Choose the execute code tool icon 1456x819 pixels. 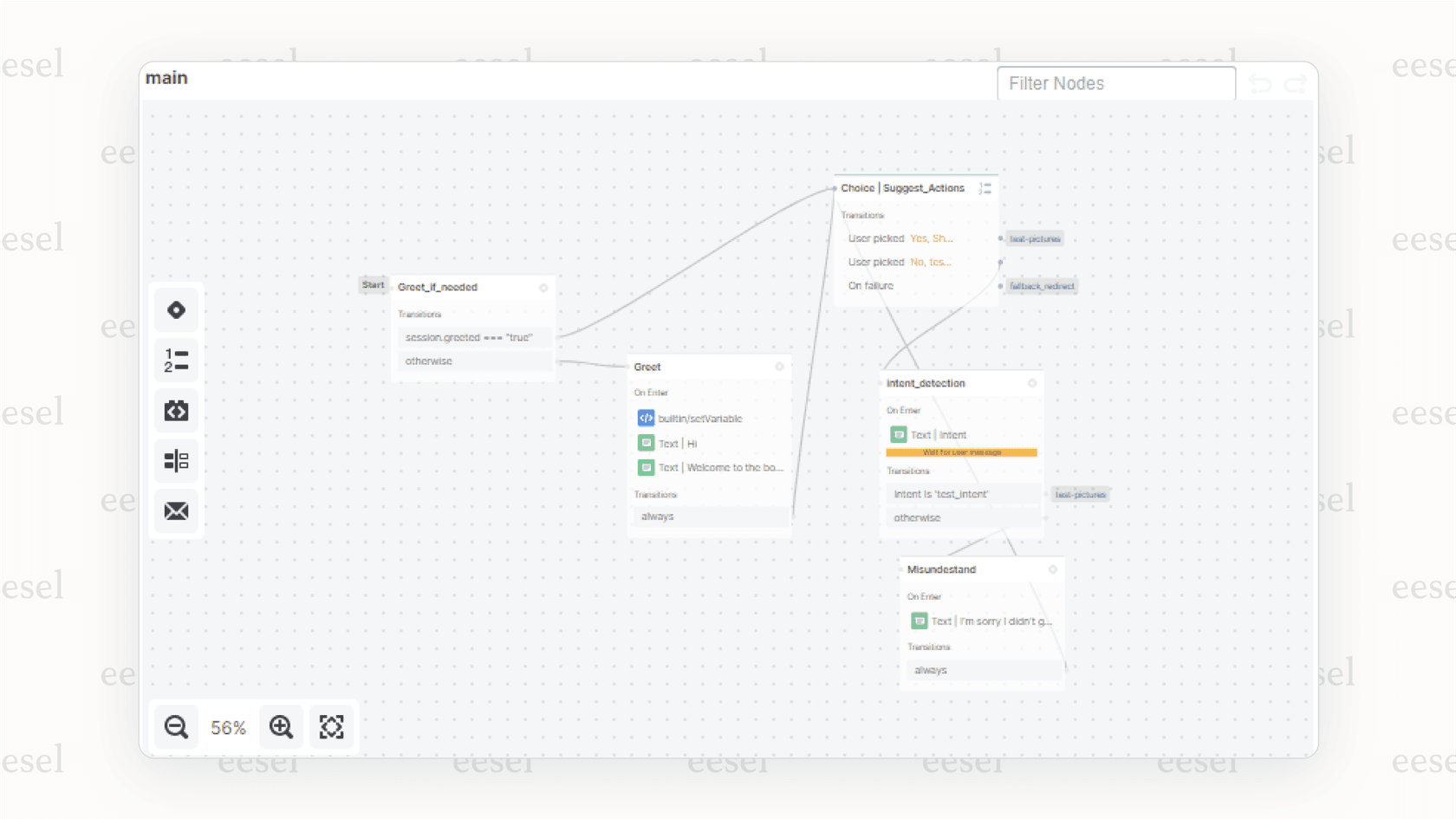176,411
